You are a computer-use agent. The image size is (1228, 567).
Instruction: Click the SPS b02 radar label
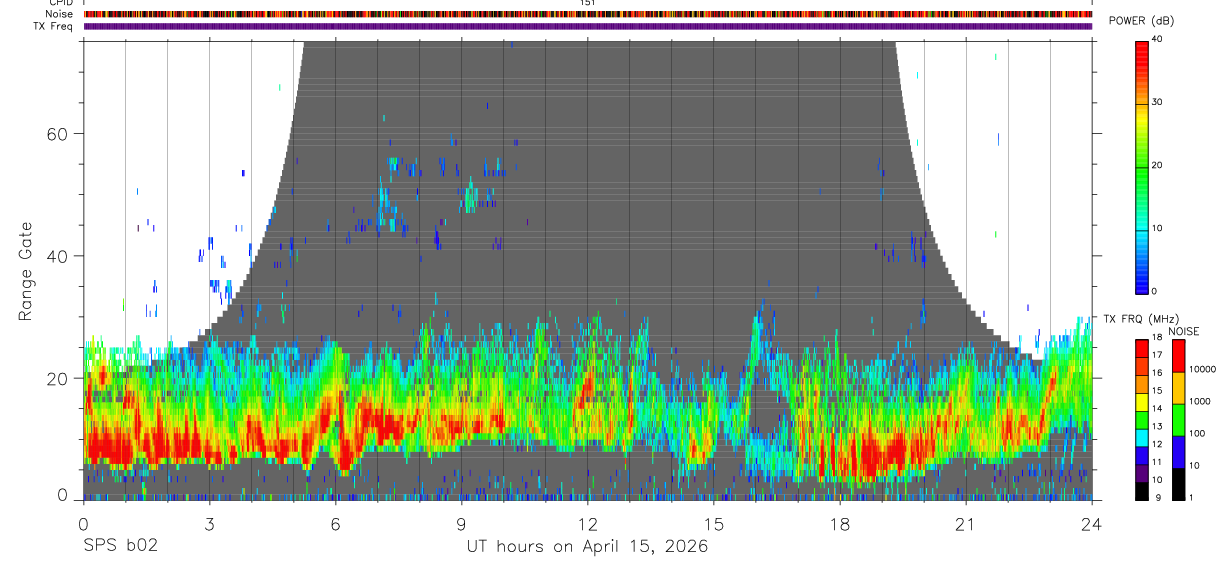(120, 546)
